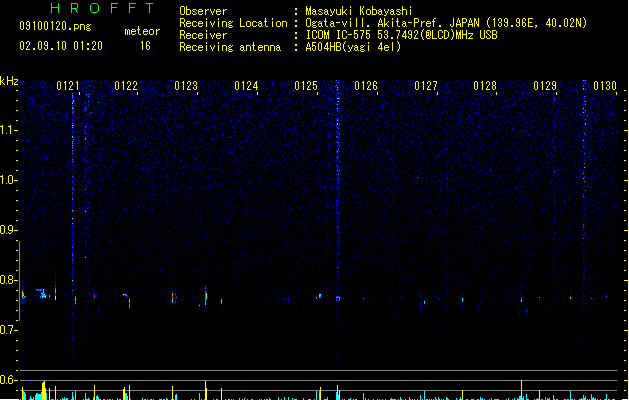Click the meteor count label
This screenshot has width=629, height=400.
[142, 31]
